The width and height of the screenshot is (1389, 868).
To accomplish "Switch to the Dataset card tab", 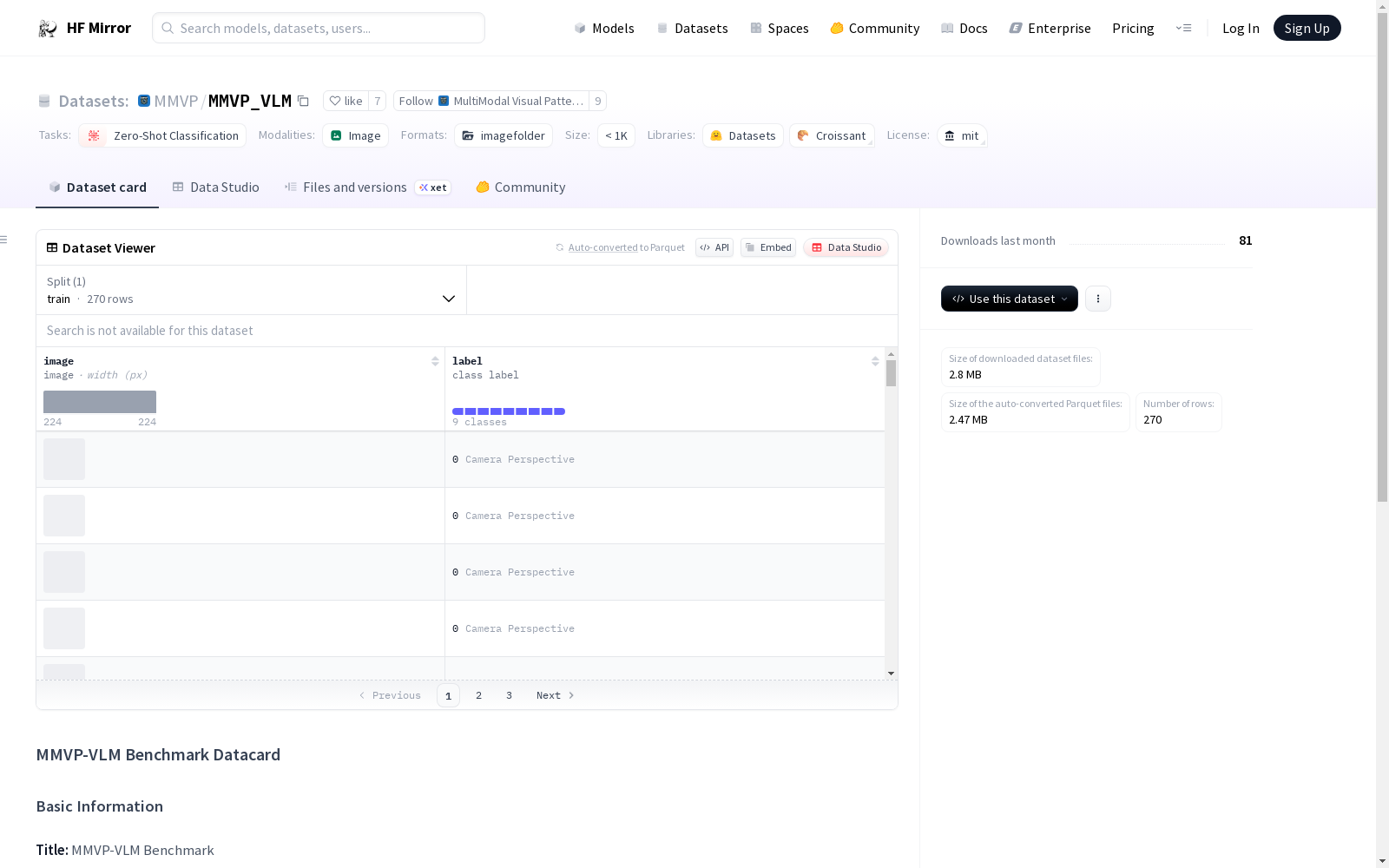I will click(x=97, y=187).
